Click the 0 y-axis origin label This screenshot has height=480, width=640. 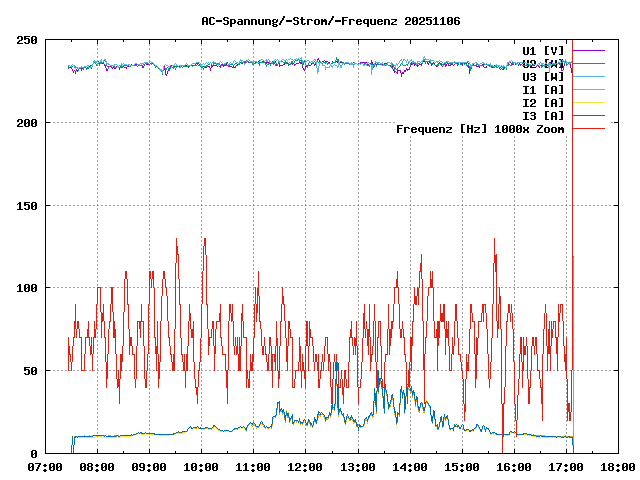[x=34, y=453]
